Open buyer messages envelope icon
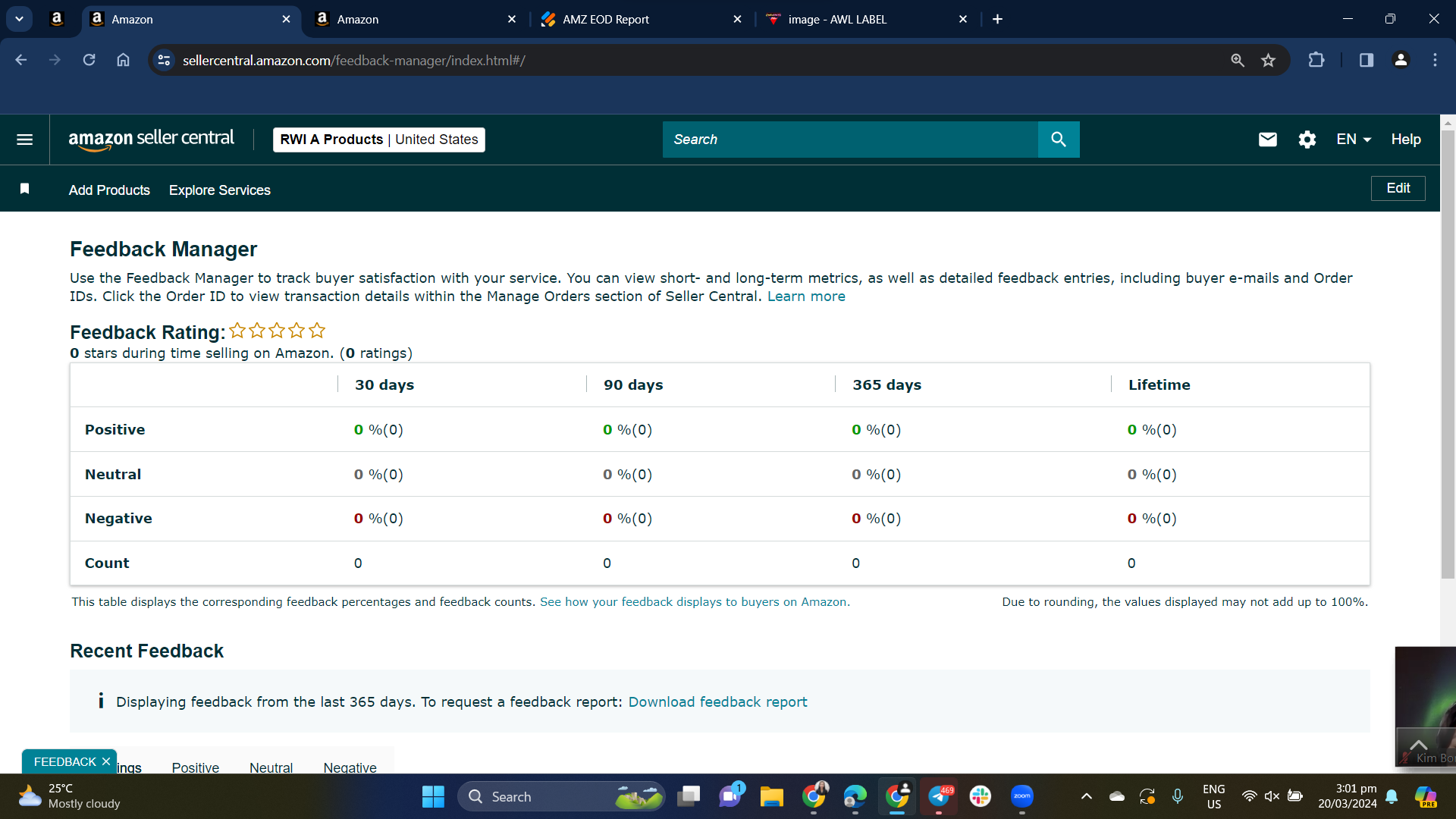Screen dimensions: 1456x819 coord(1268,140)
